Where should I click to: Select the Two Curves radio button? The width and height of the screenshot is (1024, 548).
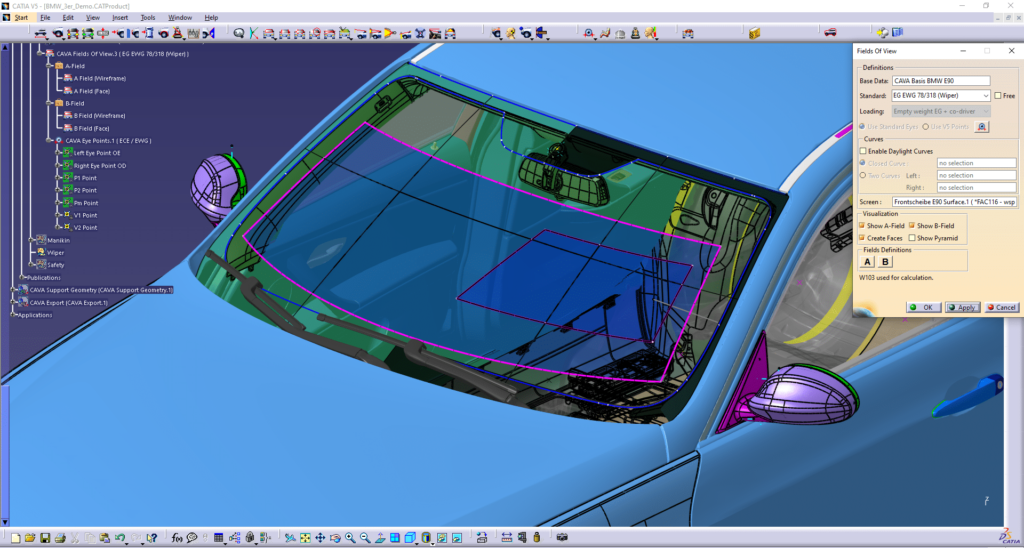tap(863, 175)
